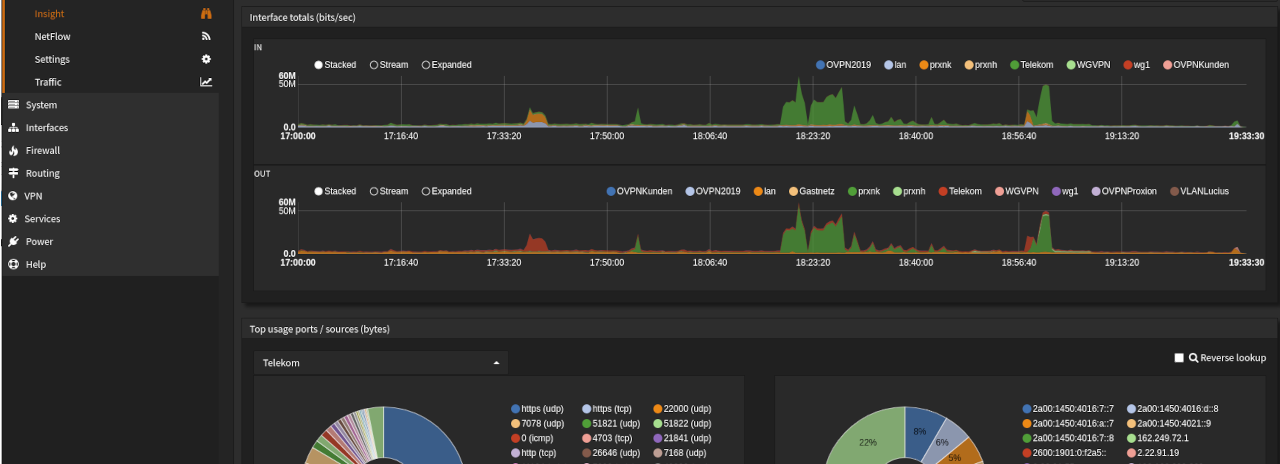
Task: Toggle wg1 series in OUT legend
Action: [x=1064, y=191]
